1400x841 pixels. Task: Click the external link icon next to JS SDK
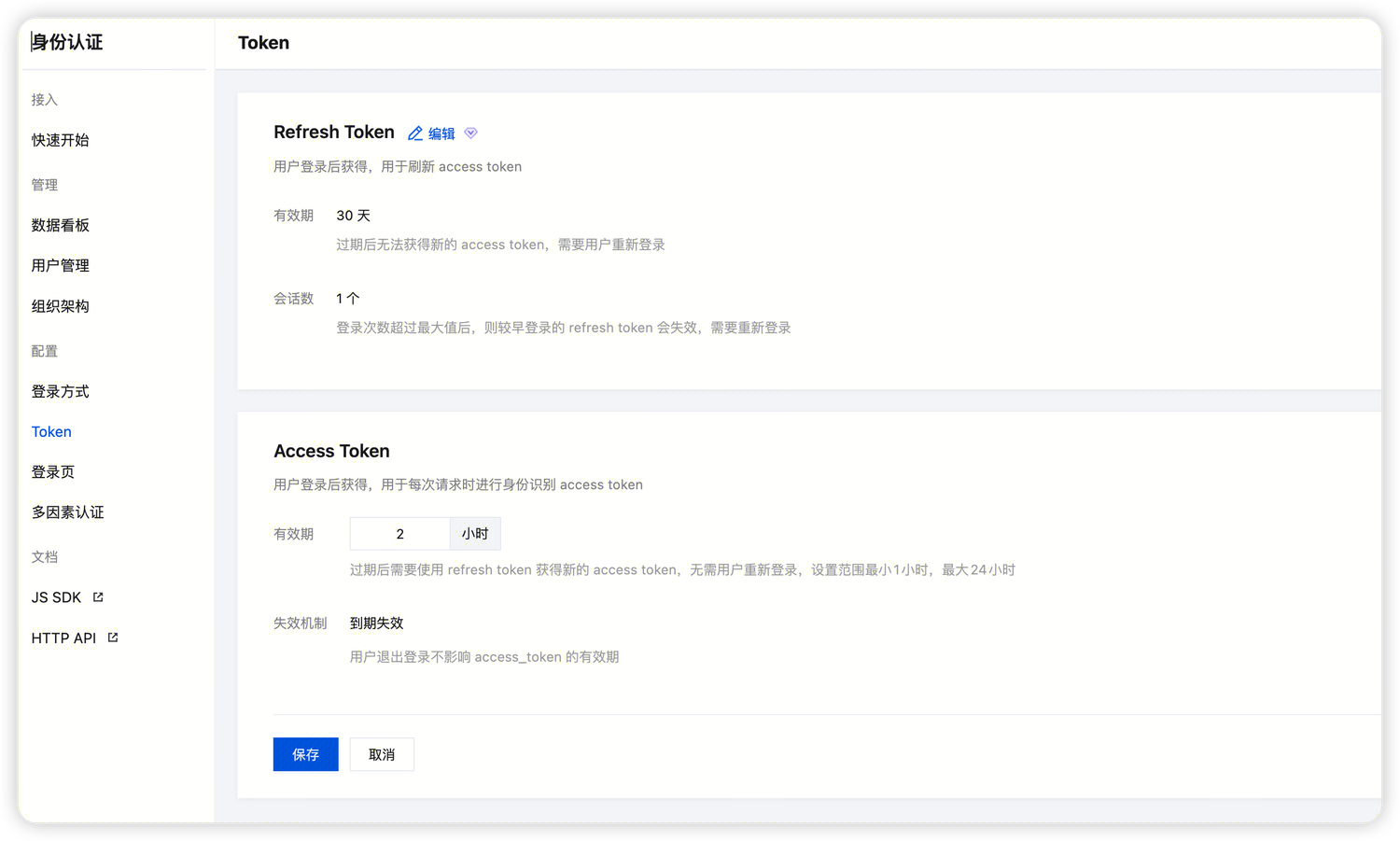click(98, 596)
